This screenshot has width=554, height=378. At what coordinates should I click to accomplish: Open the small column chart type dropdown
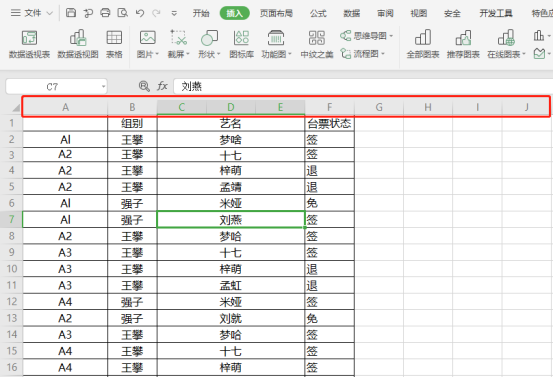542,35
